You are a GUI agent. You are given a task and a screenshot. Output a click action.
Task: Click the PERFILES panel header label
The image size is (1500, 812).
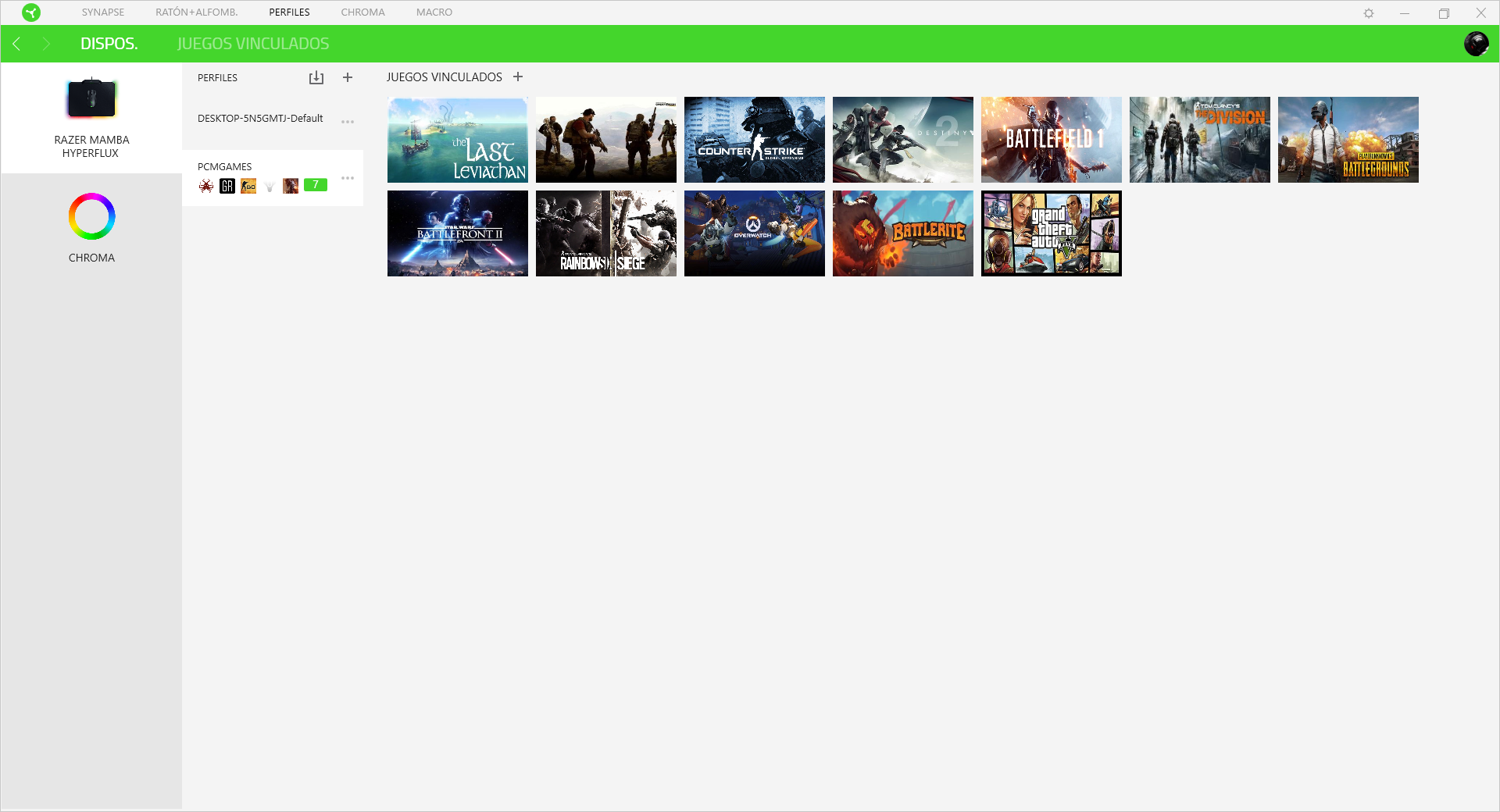point(217,78)
